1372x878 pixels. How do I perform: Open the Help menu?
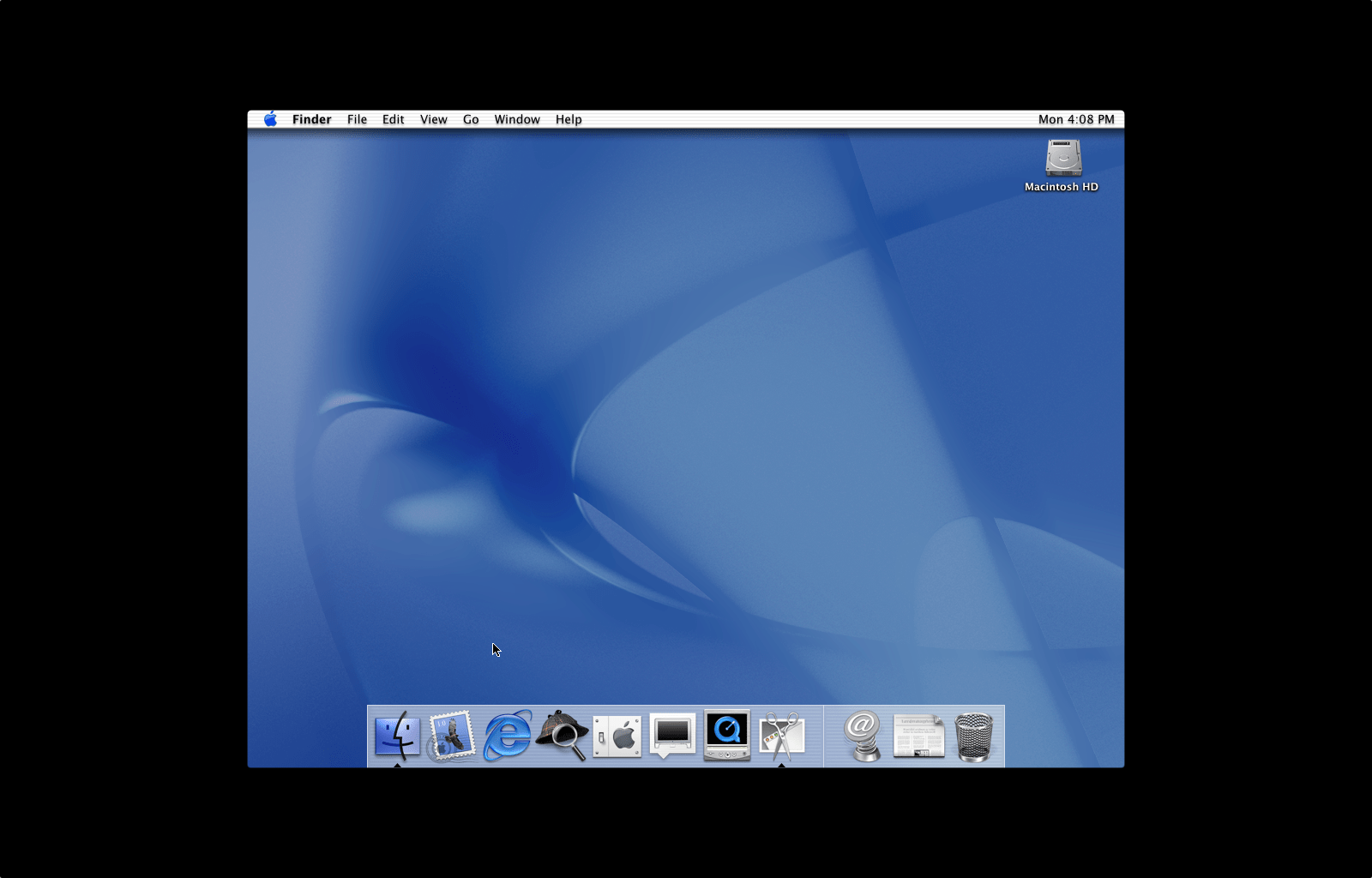point(569,119)
